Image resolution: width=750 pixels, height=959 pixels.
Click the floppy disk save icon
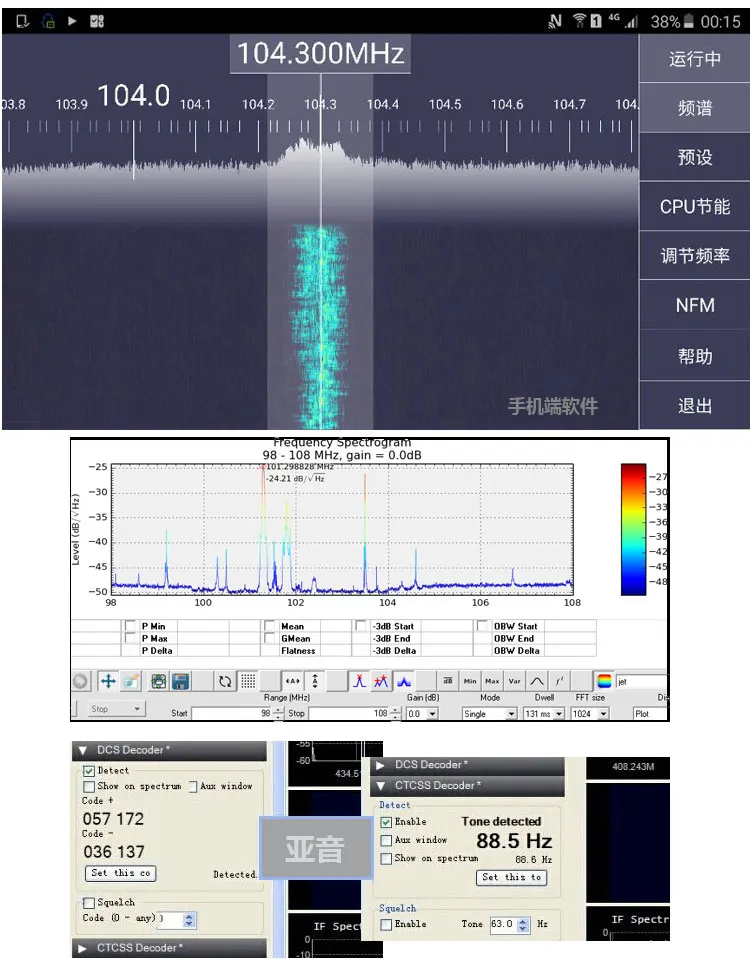180,681
